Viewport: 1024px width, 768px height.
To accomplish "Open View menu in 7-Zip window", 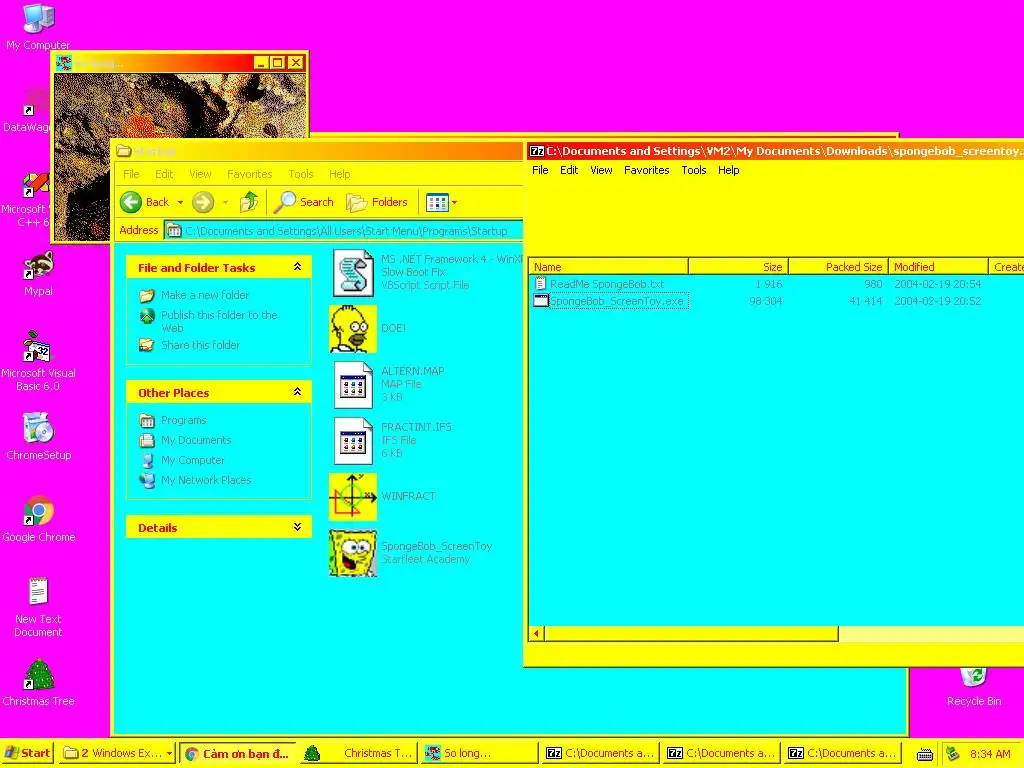I will point(601,170).
